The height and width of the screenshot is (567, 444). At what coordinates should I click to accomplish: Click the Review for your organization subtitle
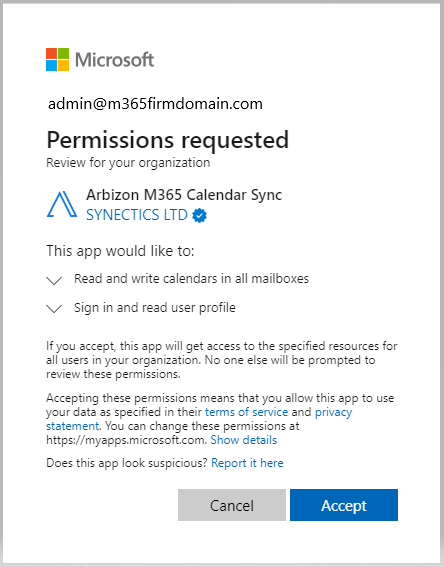tap(128, 163)
